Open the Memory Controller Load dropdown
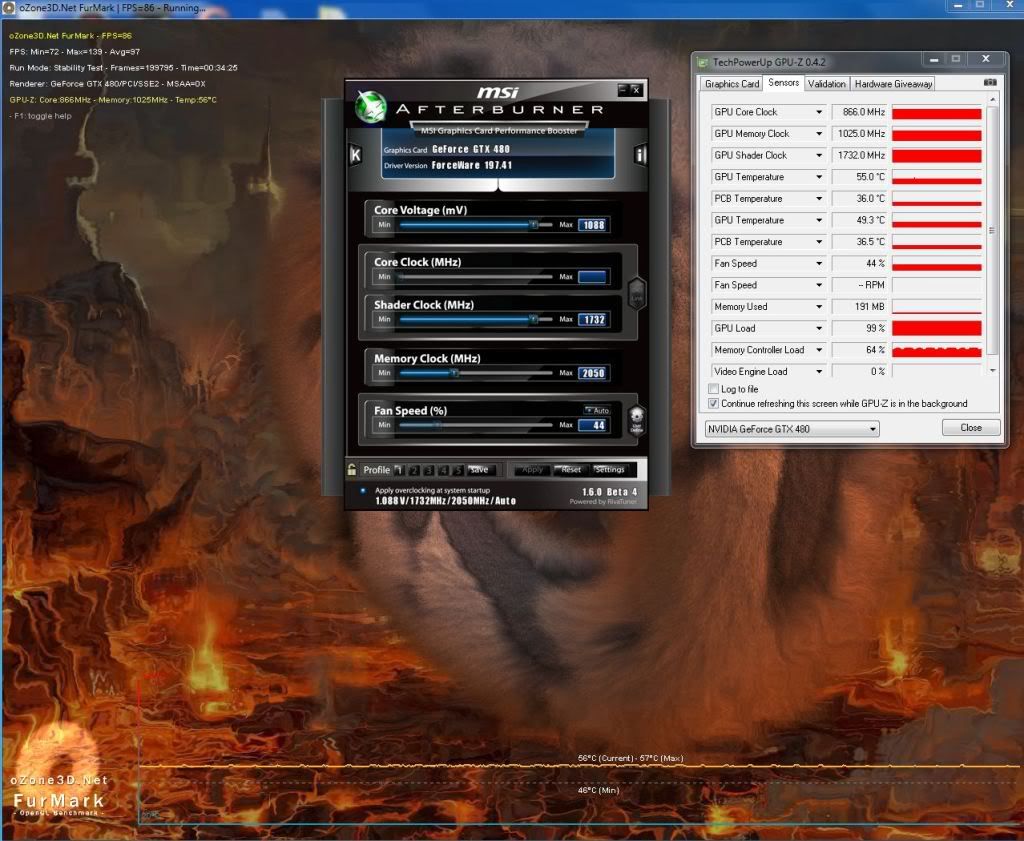 (x=819, y=350)
